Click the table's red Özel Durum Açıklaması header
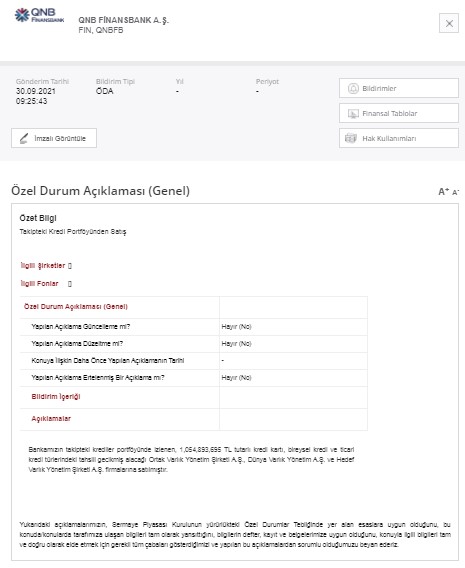 pyautogui.click(x=76, y=307)
